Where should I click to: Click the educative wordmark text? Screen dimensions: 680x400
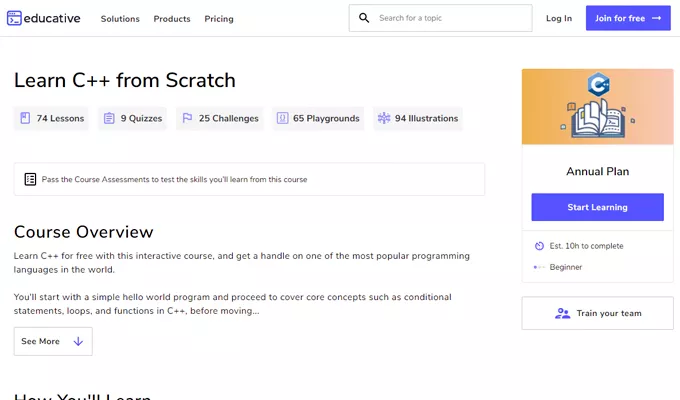coord(52,18)
